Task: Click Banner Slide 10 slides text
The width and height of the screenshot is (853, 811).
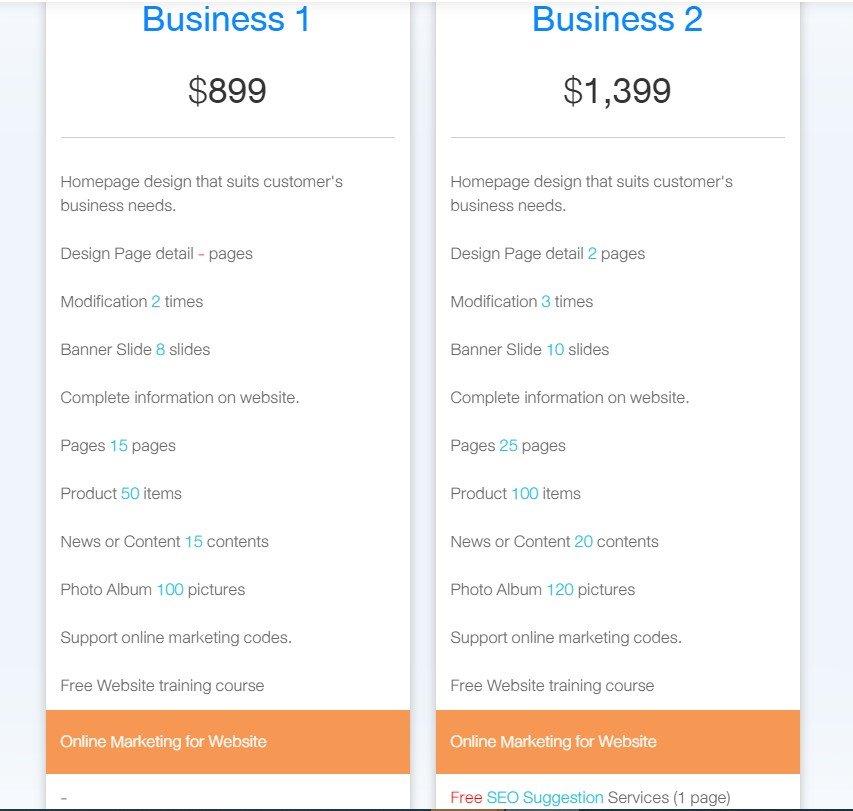Action: (x=529, y=349)
